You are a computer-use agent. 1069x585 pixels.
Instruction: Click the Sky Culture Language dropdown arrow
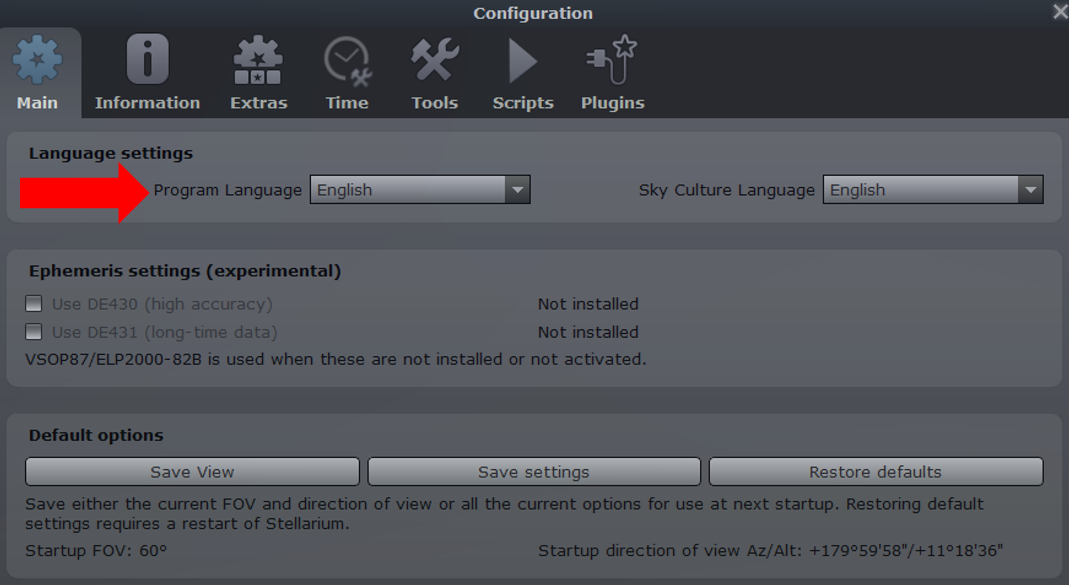coord(1030,190)
